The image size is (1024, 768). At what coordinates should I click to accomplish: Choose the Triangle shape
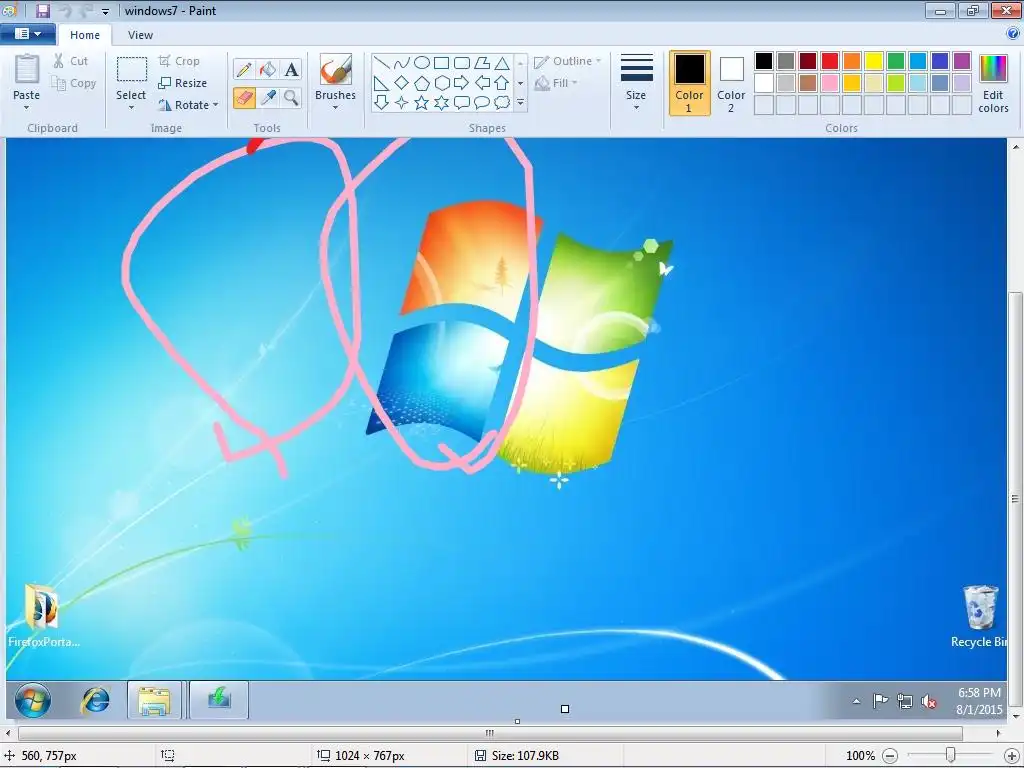[502, 63]
